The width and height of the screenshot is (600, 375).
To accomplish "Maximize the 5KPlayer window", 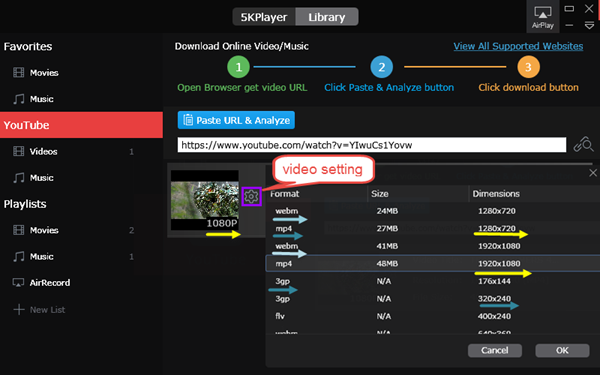I will 569,8.
